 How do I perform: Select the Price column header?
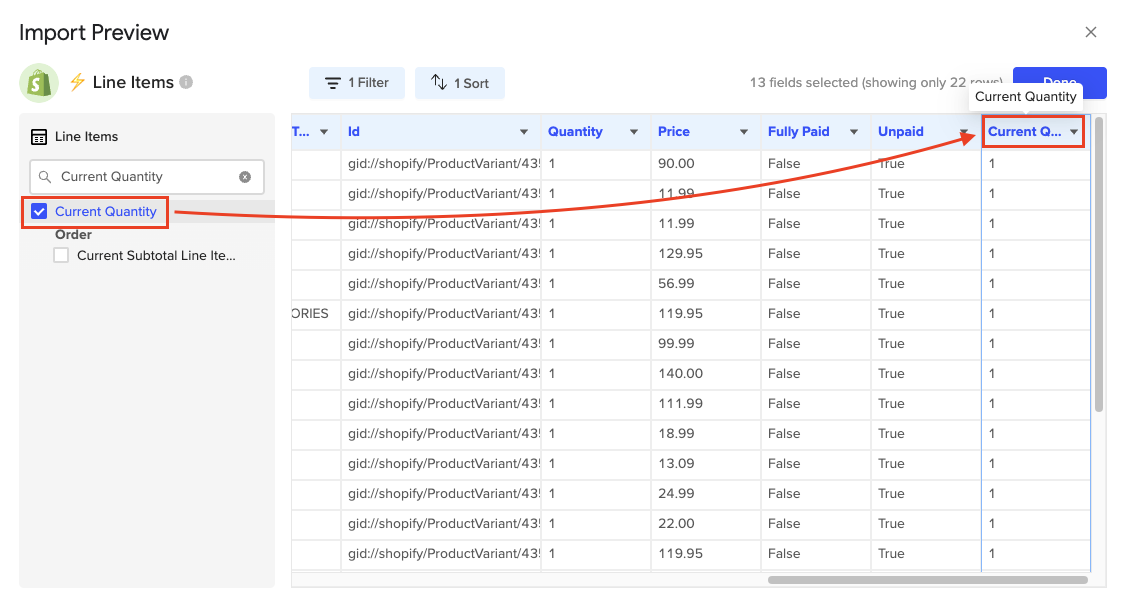click(x=706, y=132)
